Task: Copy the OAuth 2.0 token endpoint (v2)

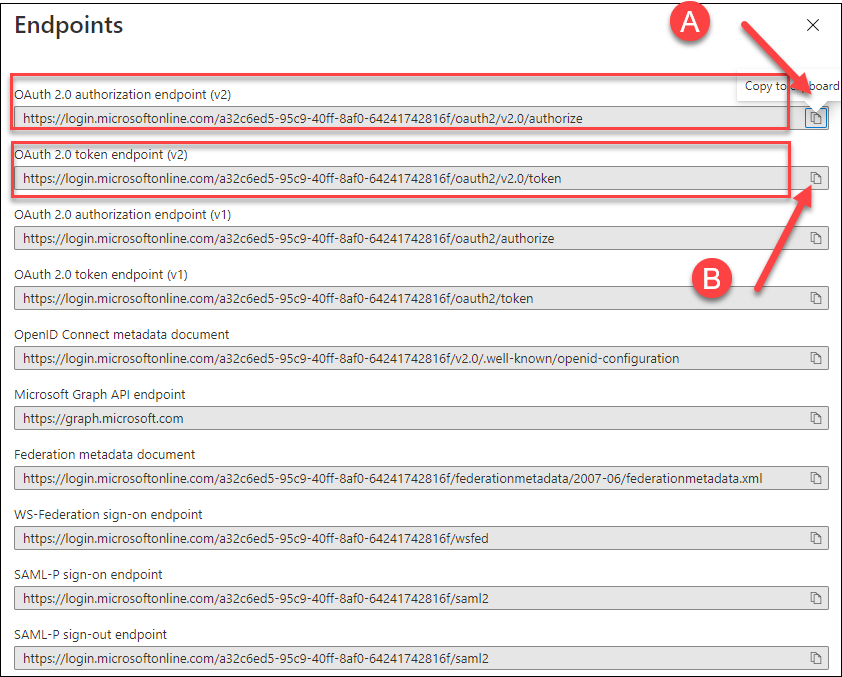Action: (x=816, y=178)
